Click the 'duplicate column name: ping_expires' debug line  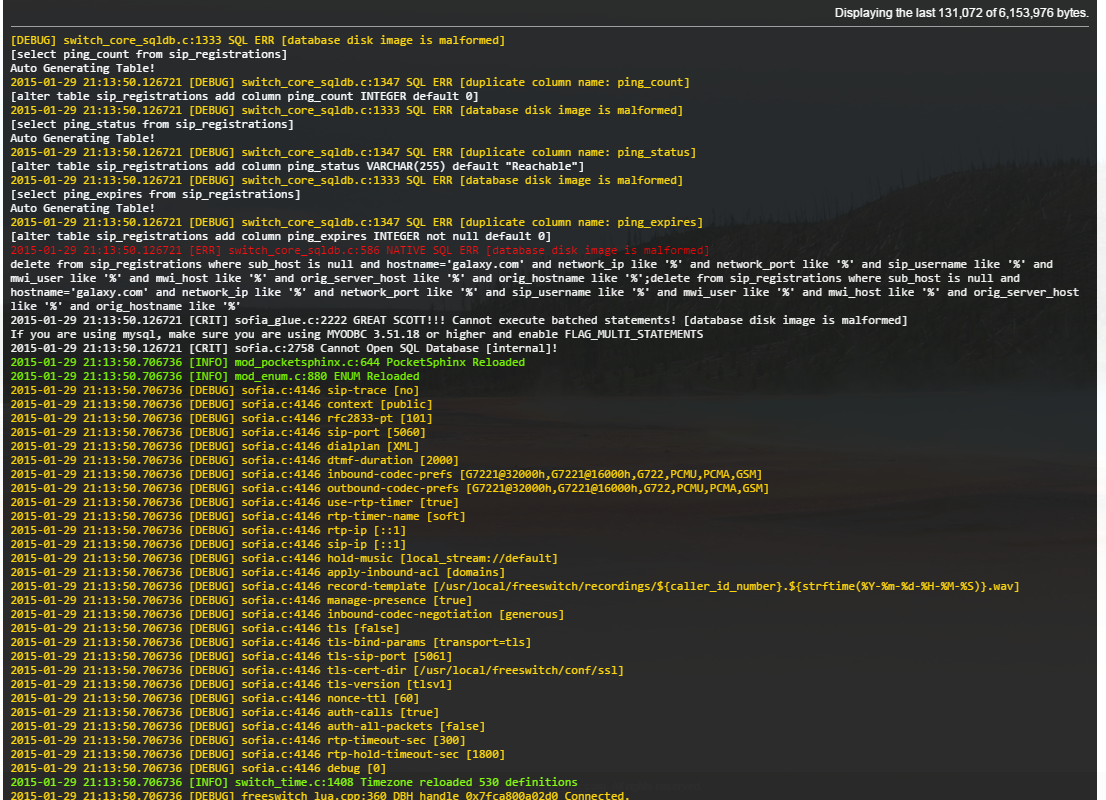pos(357,222)
